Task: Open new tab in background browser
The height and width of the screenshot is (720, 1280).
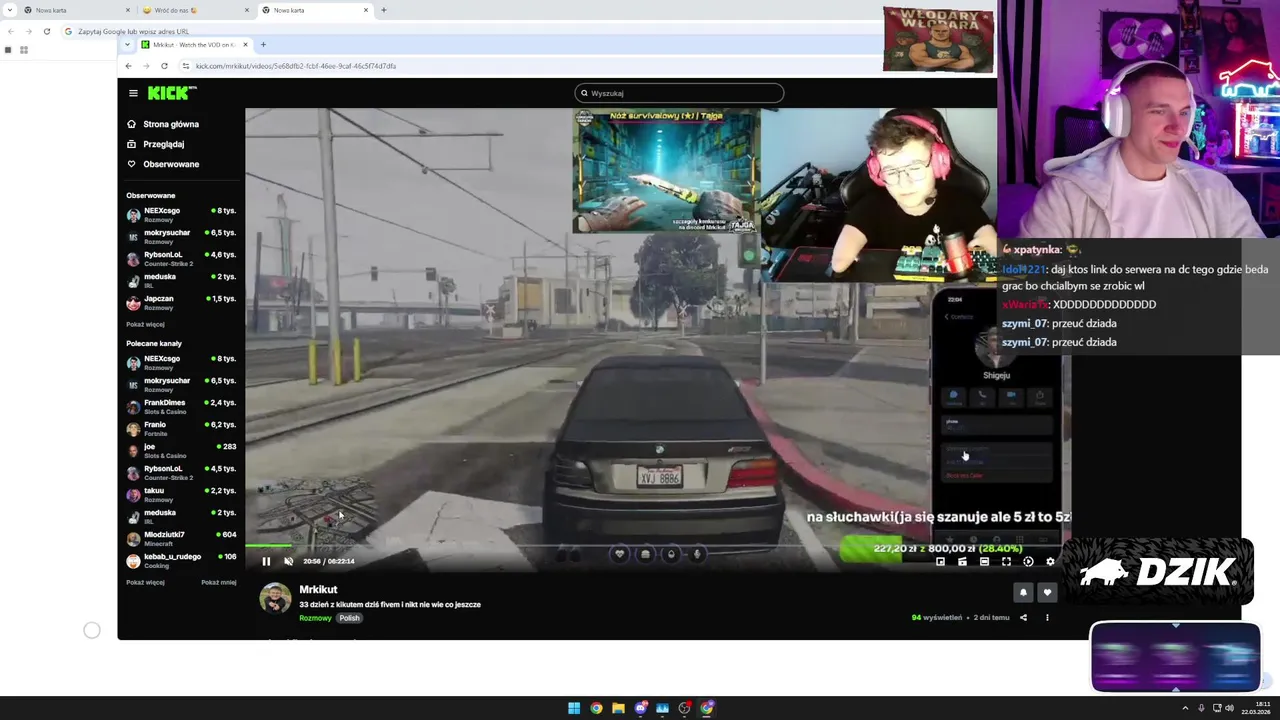Action: point(383,10)
